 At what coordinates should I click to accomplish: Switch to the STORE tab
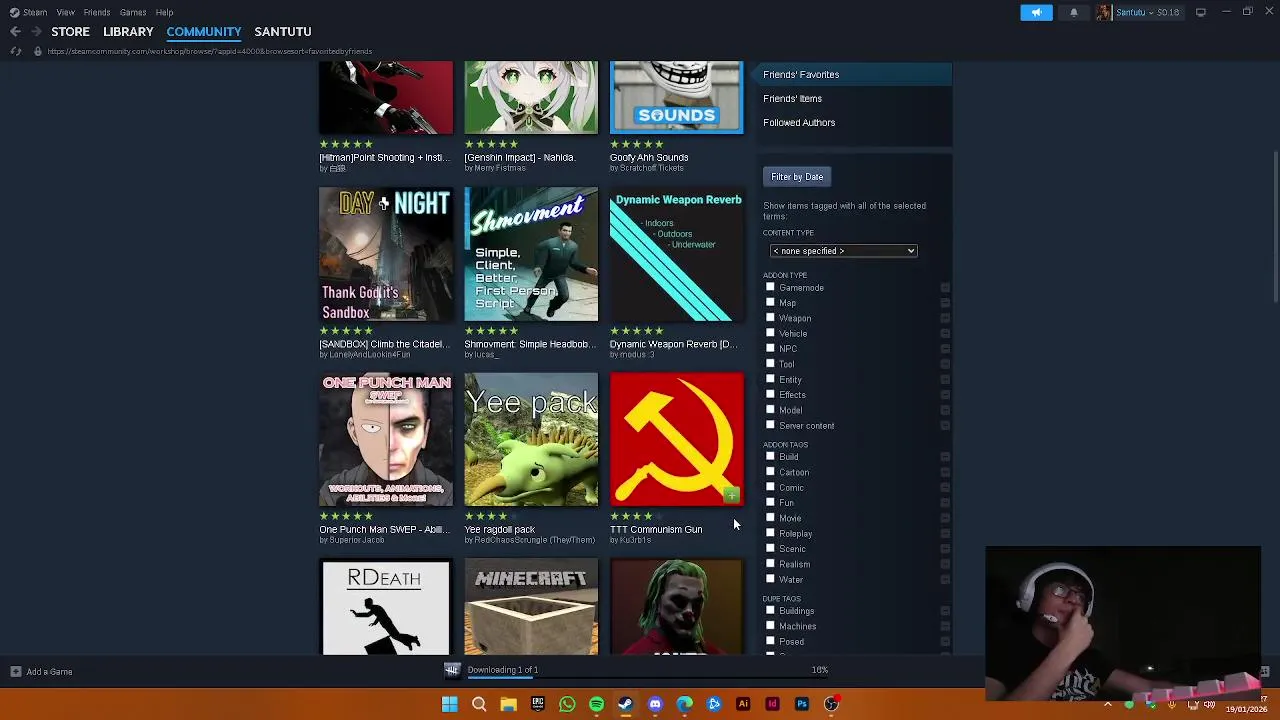tap(70, 32)
